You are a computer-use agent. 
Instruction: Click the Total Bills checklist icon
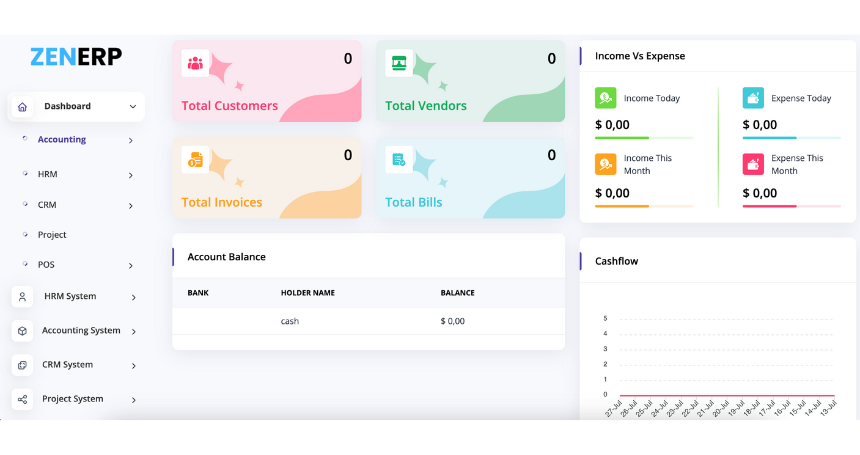(399, 160)
